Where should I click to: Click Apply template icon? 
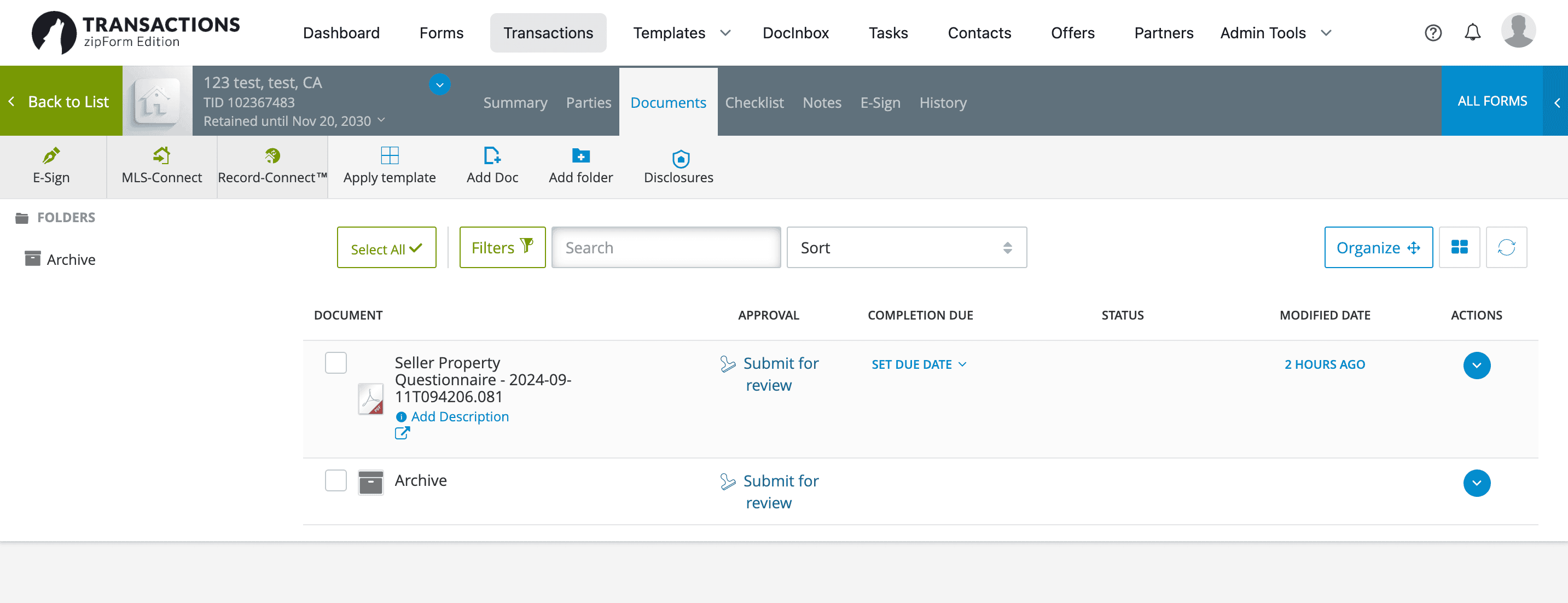389,156
